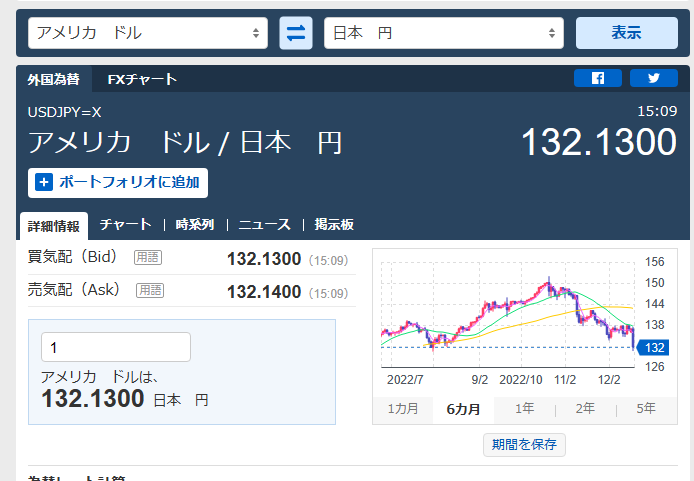Switch to the FXチャート tab
Screen dimensions: 694x481
pyautogui.click(x=142, y=79)
